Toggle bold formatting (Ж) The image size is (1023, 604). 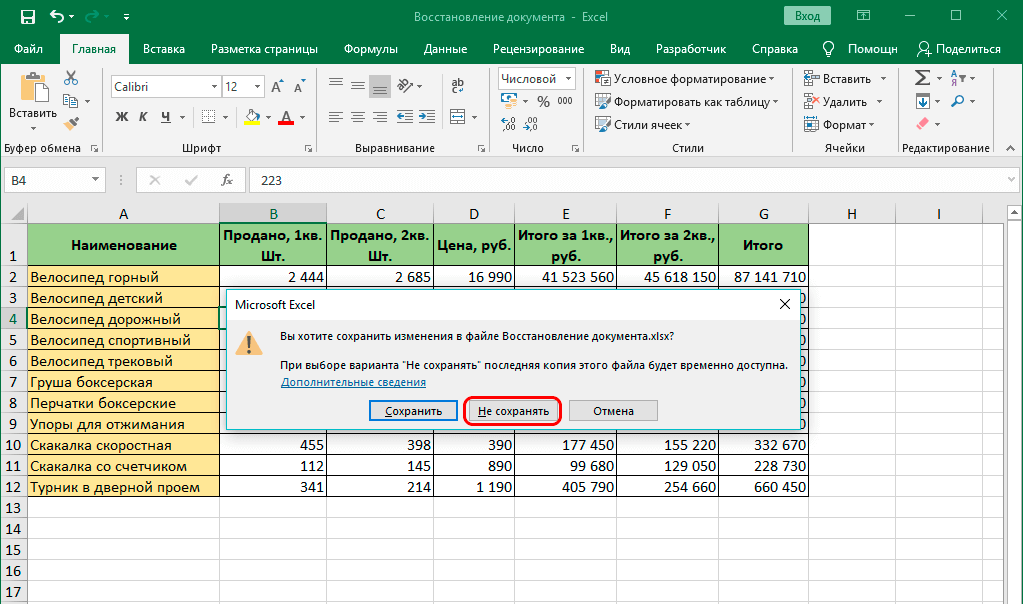[122, 117]
